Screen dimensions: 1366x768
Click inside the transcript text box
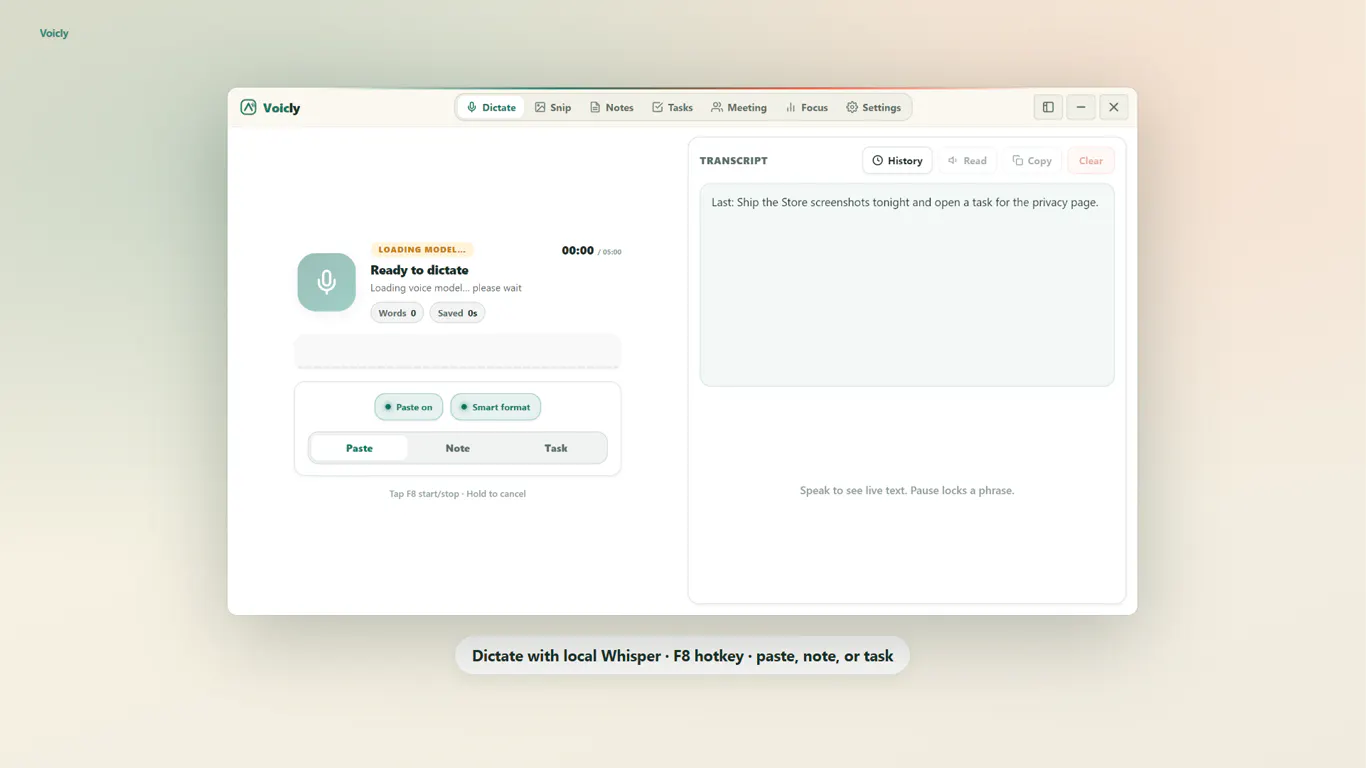pos(907,285)
